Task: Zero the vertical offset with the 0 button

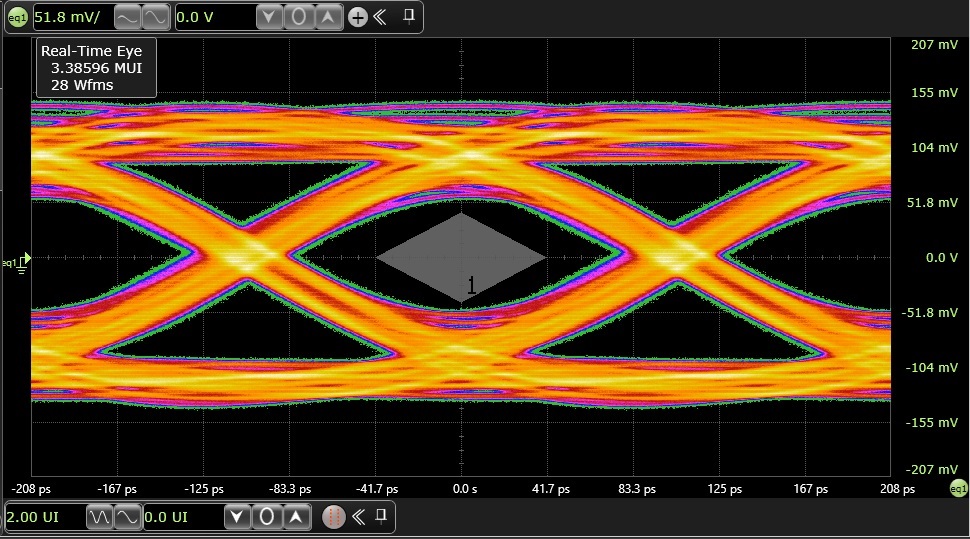Action: 297,17
